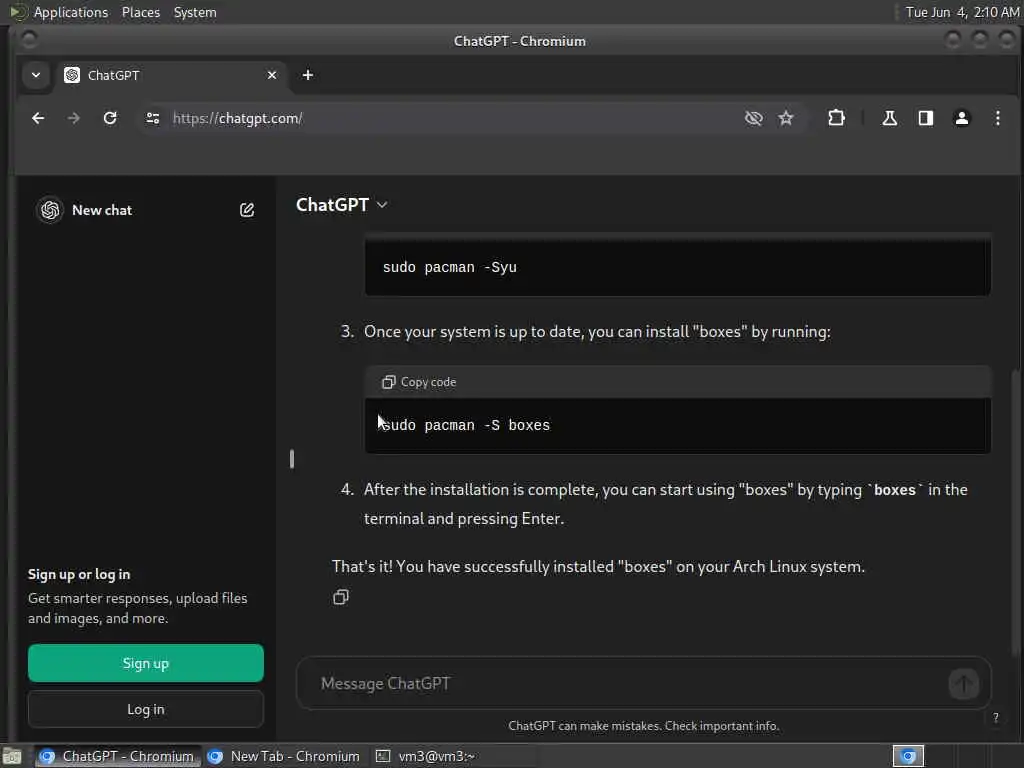Toggle the browser side panel

click(x=925, y=118)
